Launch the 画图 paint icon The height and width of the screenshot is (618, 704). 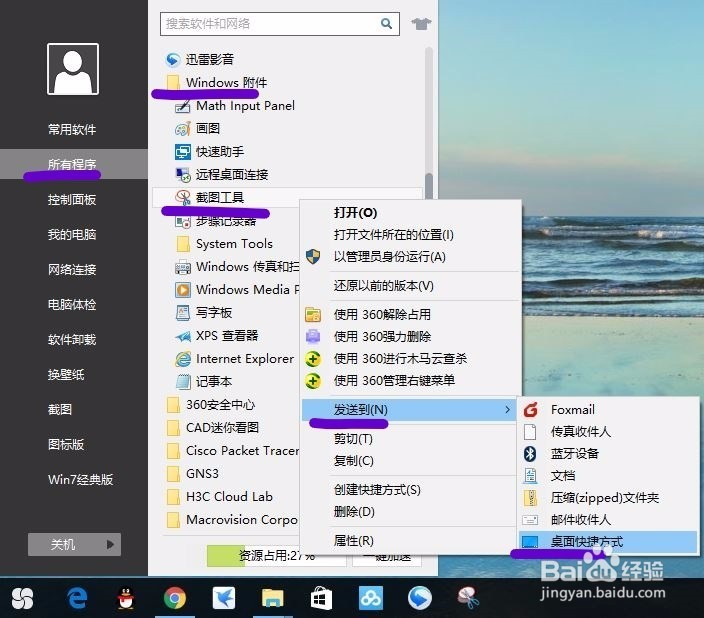(x=182, y=129)
